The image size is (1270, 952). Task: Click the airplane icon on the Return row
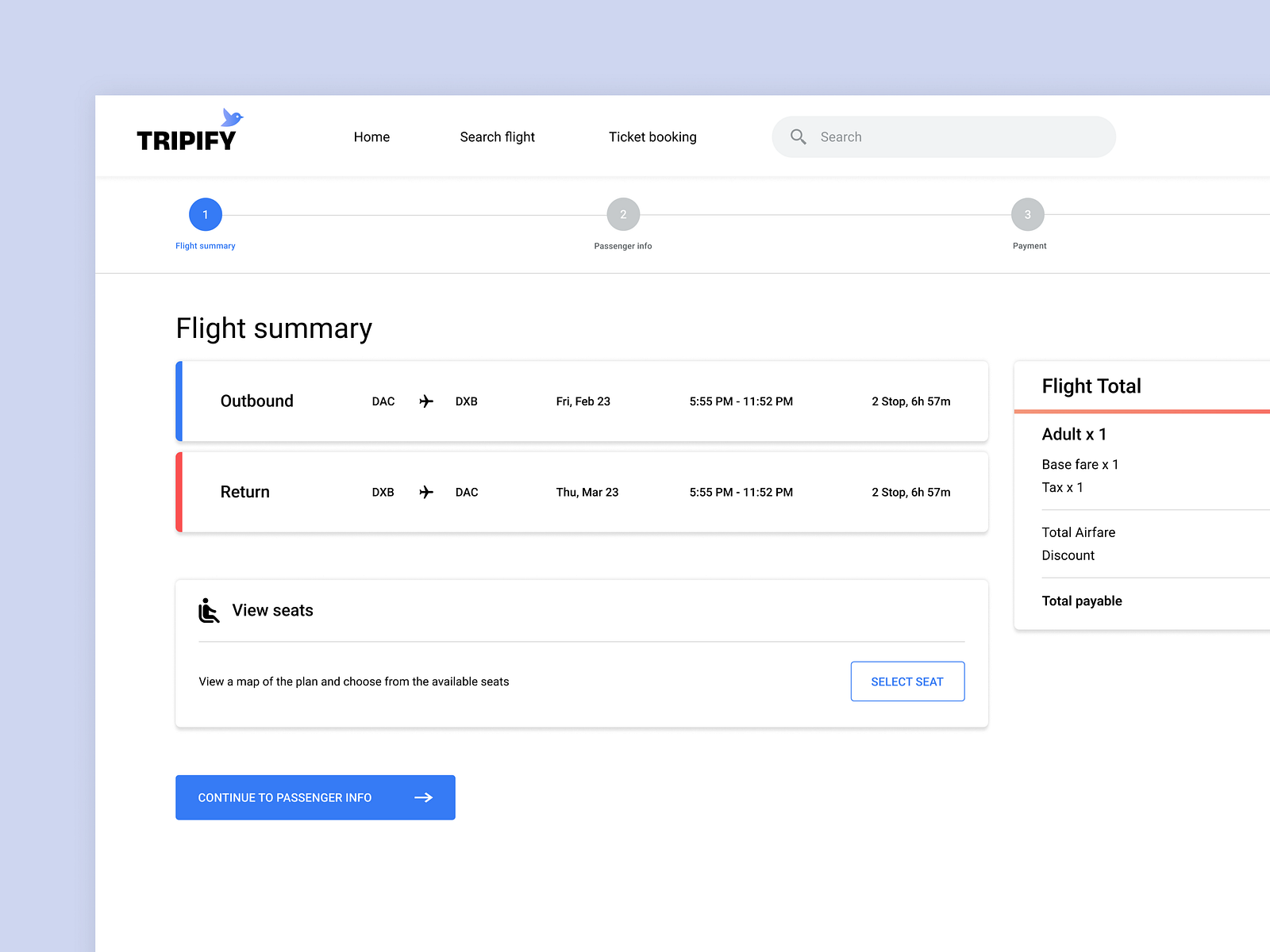click(425, 492)
